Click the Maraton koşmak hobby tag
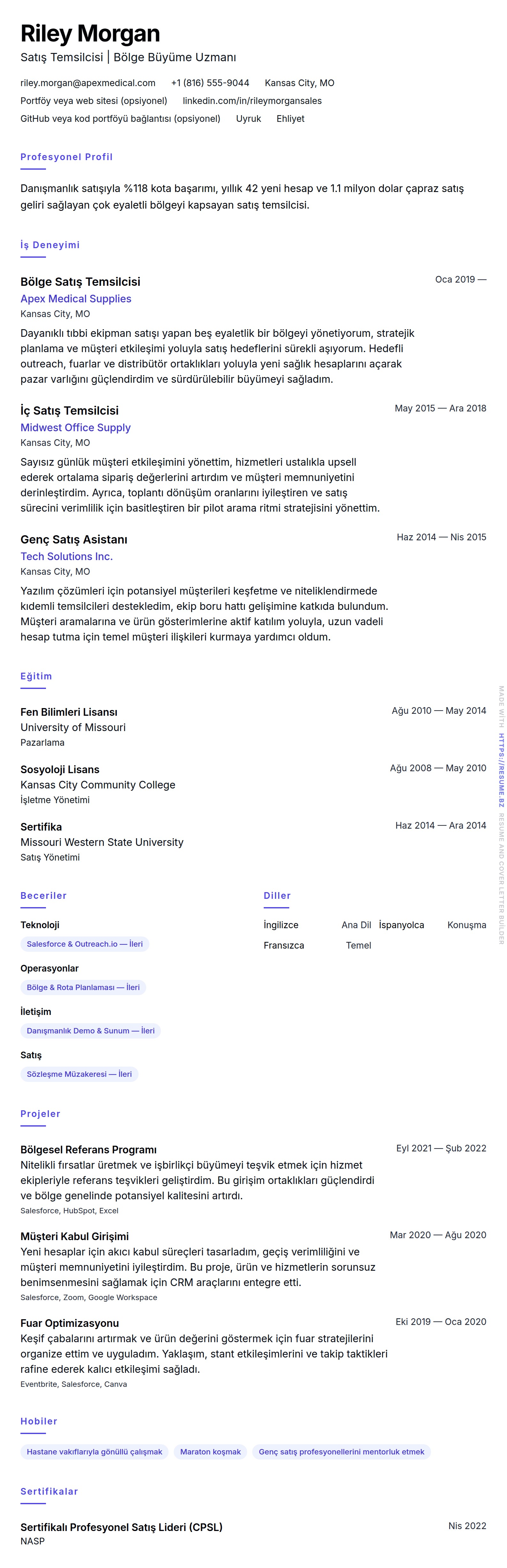The height and width of the screenshot is (1568, 507). click(210, 1452)
